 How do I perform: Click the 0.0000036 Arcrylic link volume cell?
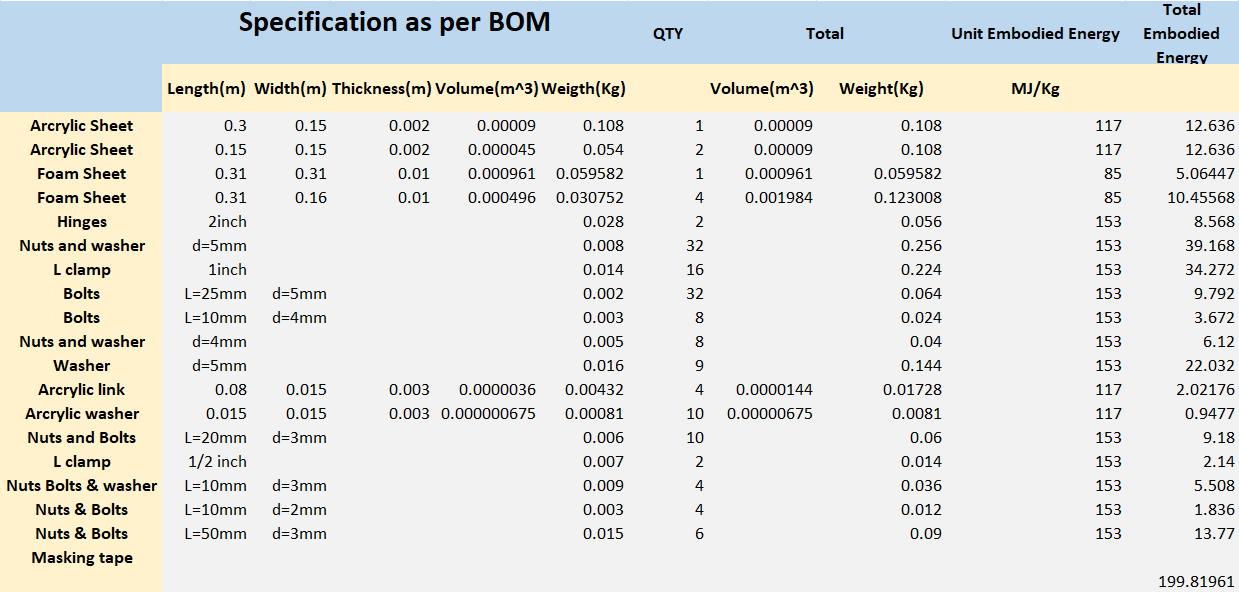point(497,390)
